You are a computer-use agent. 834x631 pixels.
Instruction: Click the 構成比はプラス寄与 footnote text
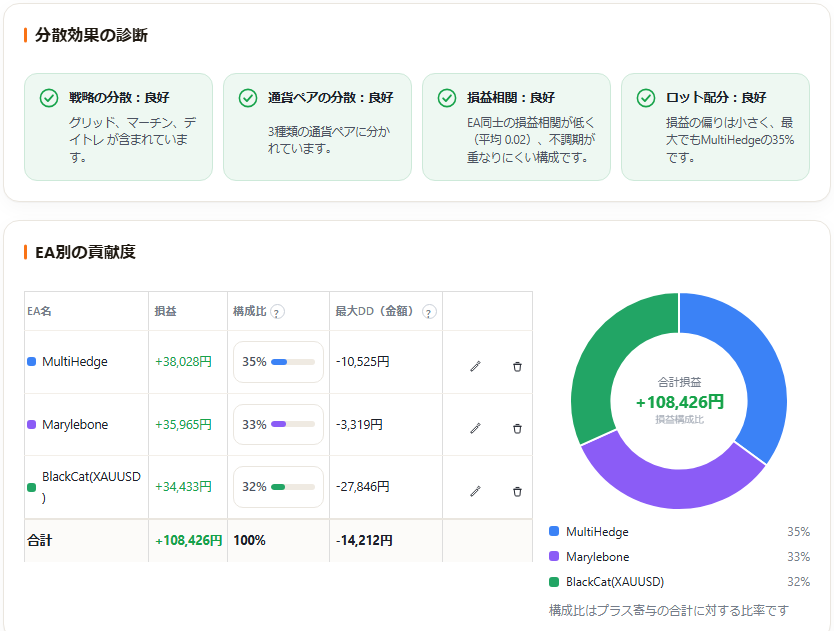tap(669, 610)
